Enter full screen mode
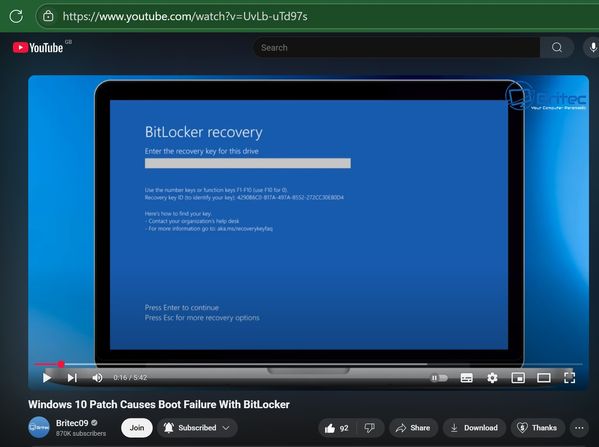 pos(569,378)
